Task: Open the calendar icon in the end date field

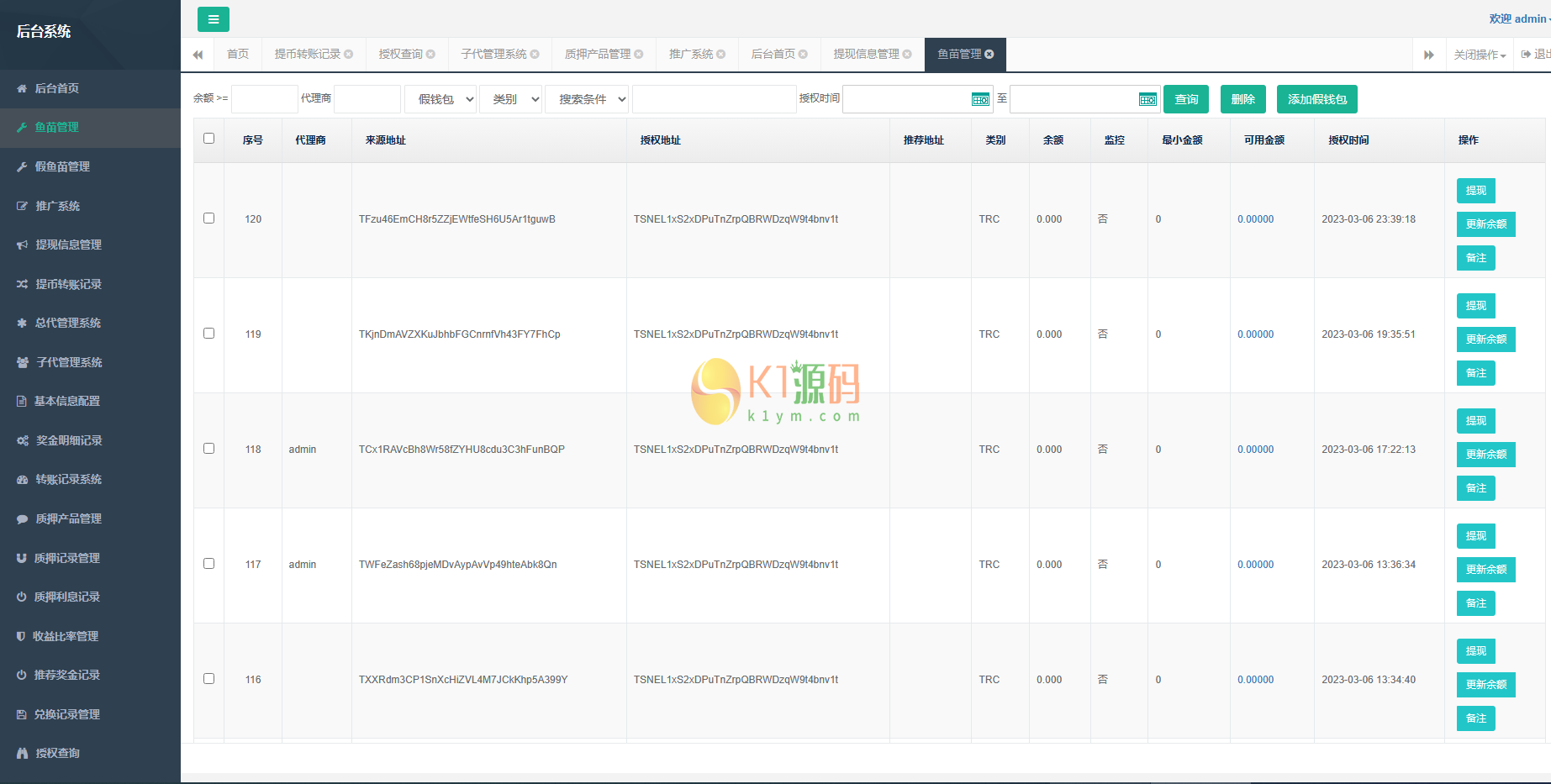Action: pyautogui.click(x=1147, y=99)
